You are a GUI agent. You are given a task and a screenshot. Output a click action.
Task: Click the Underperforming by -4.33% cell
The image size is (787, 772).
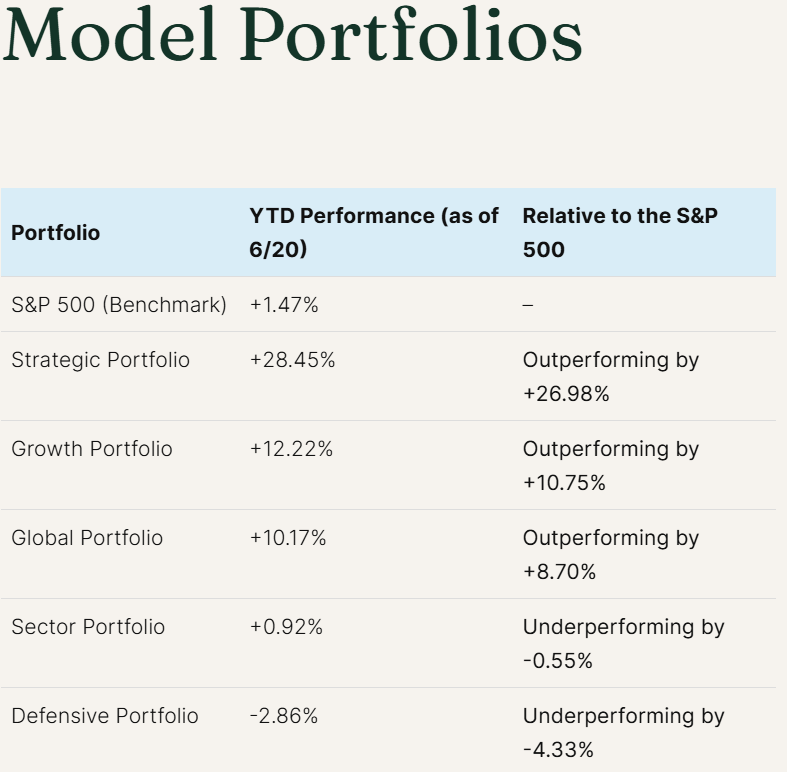tap(623, 732)
